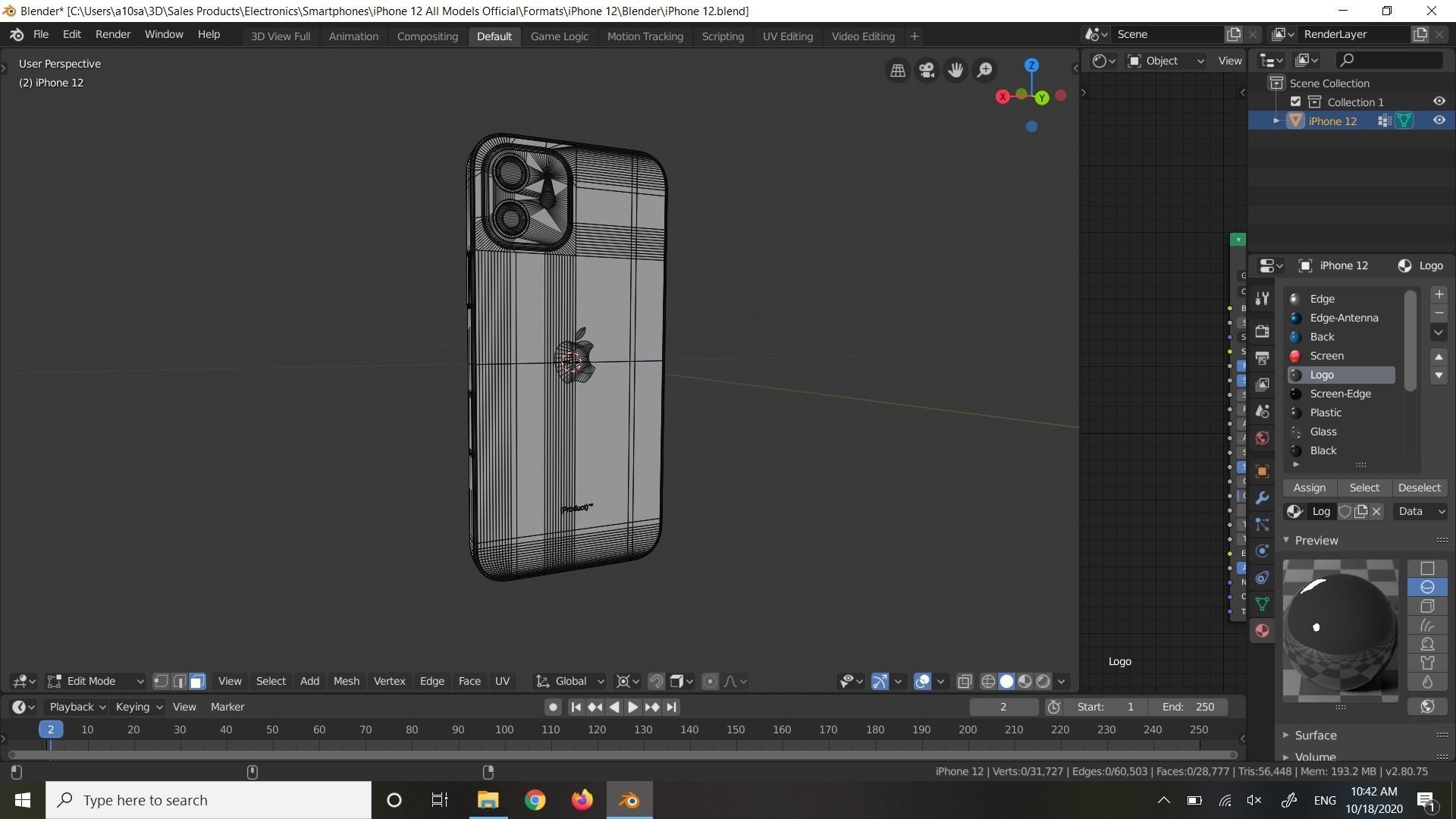Screen dimensions: 1456x819
Task: Open the Object dropdown in node editor
Action: pos(1166,61)
